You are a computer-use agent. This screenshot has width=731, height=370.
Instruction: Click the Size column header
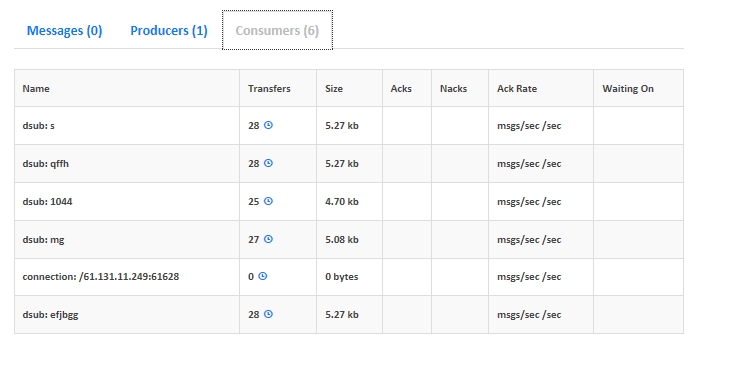click(334, 89)
